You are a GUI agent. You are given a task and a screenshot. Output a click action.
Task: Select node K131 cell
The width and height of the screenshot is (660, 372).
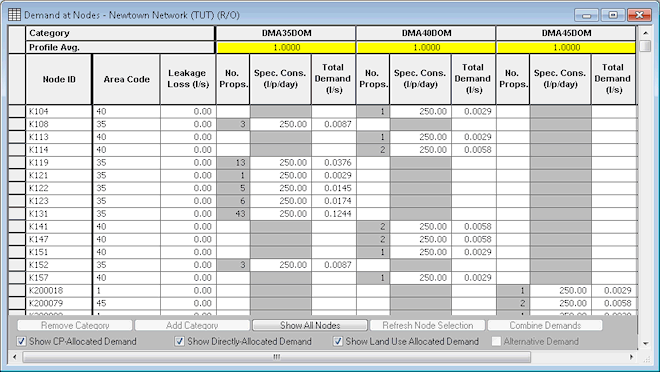point(59,214)
